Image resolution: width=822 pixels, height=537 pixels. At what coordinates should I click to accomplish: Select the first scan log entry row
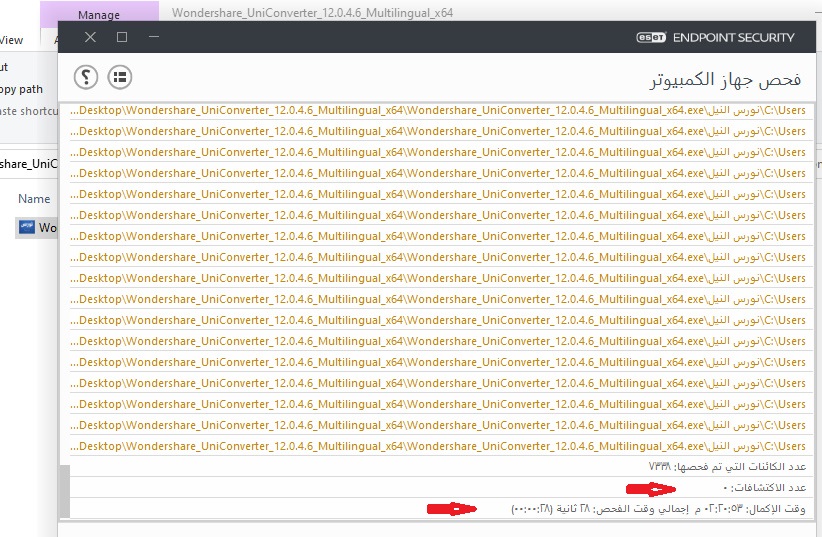tap(438, 110)
